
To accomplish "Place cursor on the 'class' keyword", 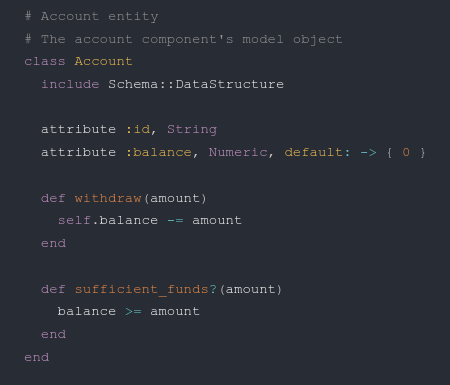I will (45, 61).
